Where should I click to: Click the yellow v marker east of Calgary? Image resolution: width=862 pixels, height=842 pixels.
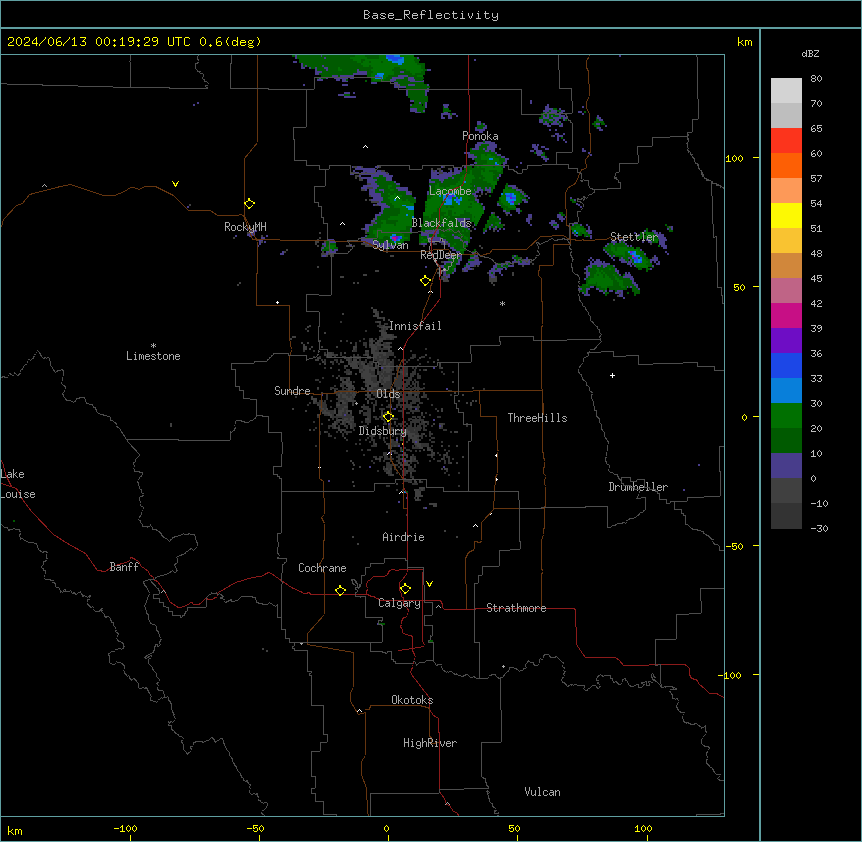click(x=429, y=584)
